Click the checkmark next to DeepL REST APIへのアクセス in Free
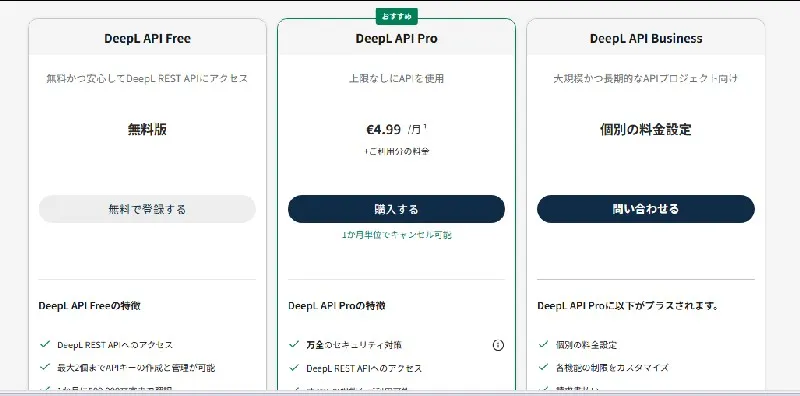 pyautogui.click(x=45, y=344)
